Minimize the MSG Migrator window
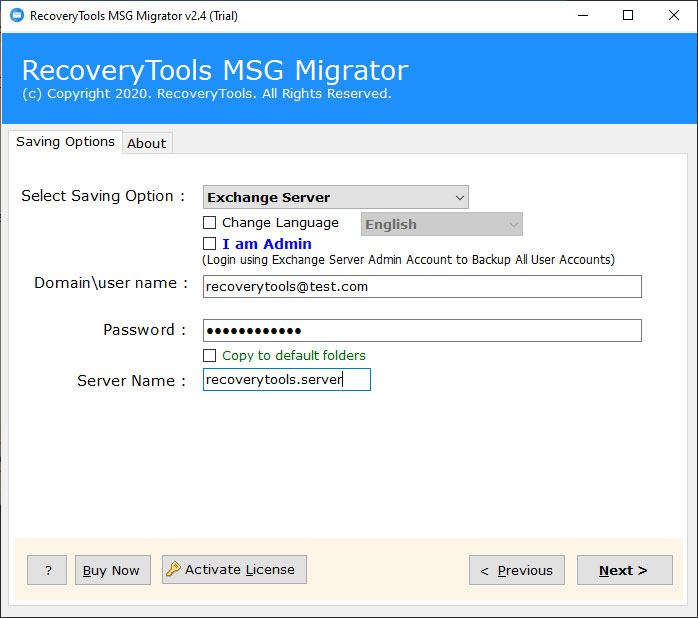The height and width of the screenshot is (618, 698). [583, 16]
